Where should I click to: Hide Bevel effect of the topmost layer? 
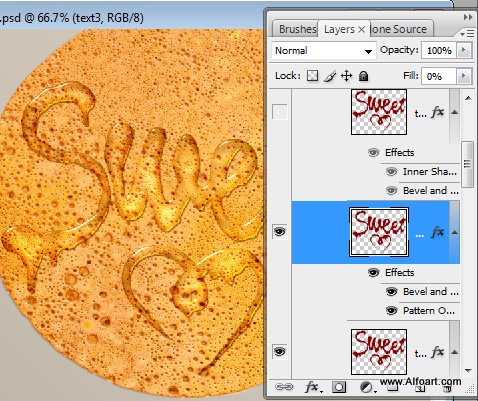pos(391,191)
